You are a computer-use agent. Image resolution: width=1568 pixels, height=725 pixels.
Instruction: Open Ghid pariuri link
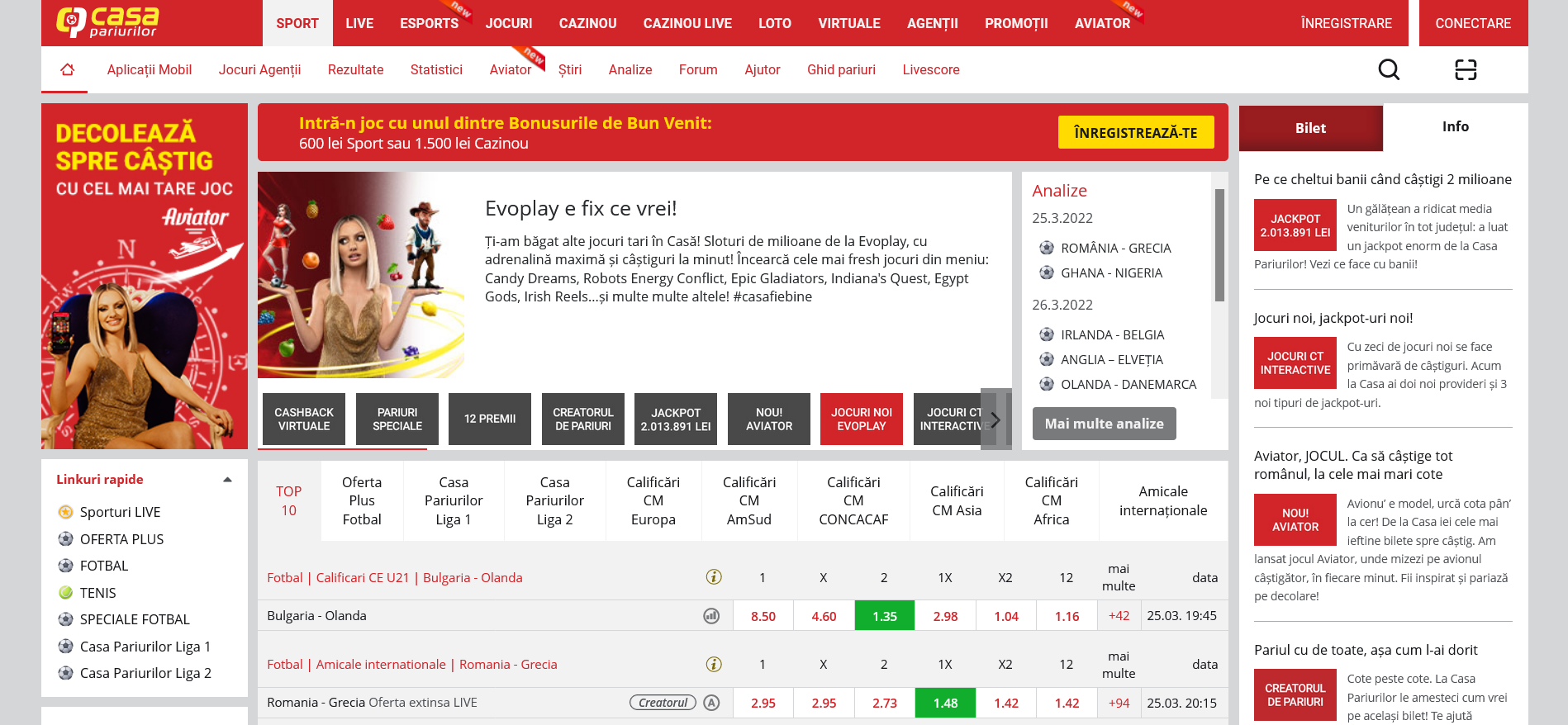point(841,69)
